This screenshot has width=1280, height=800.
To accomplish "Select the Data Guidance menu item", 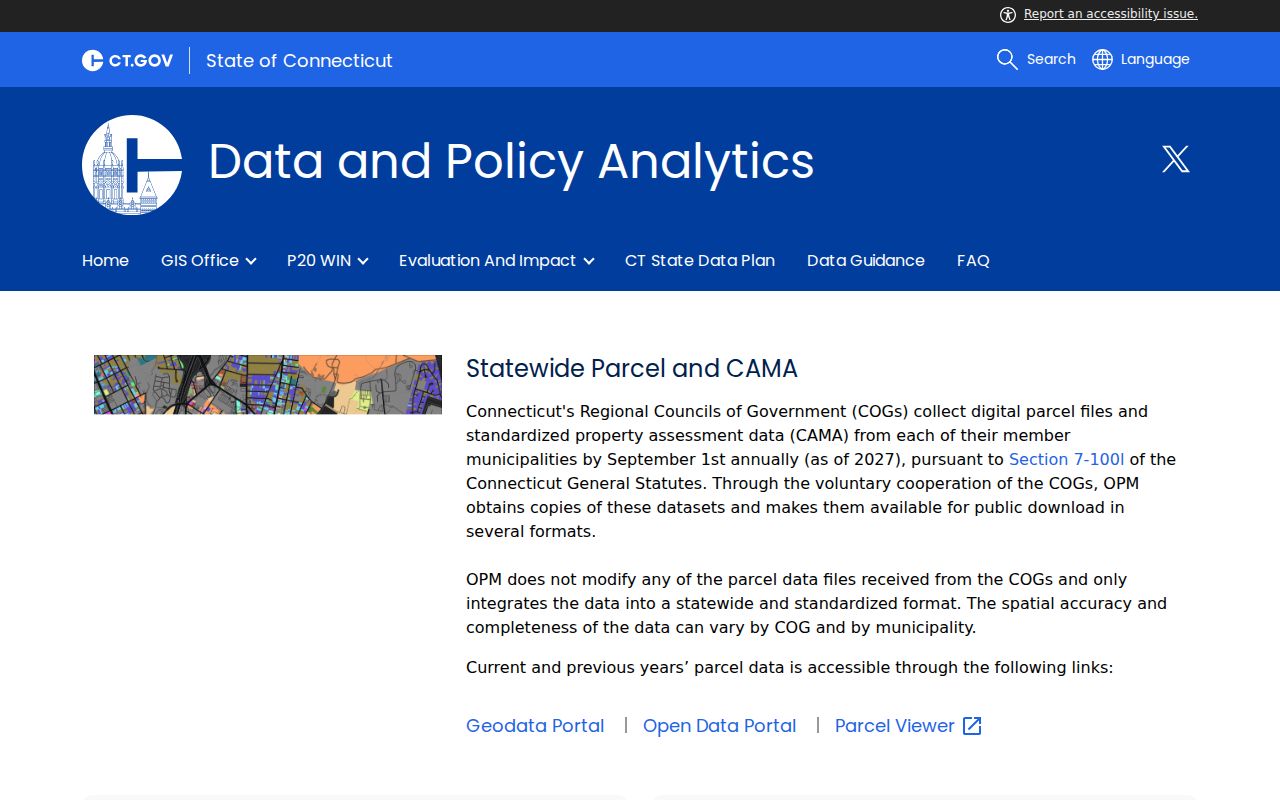I will 866,260.
